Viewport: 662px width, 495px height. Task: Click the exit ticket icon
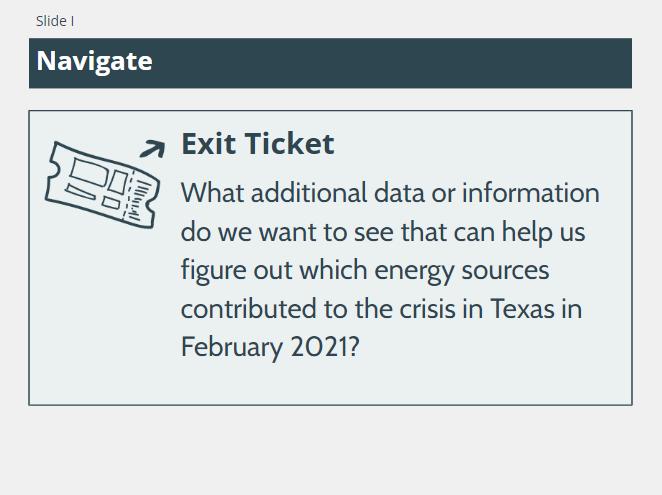pyautogui.click(x=103, y=185)
